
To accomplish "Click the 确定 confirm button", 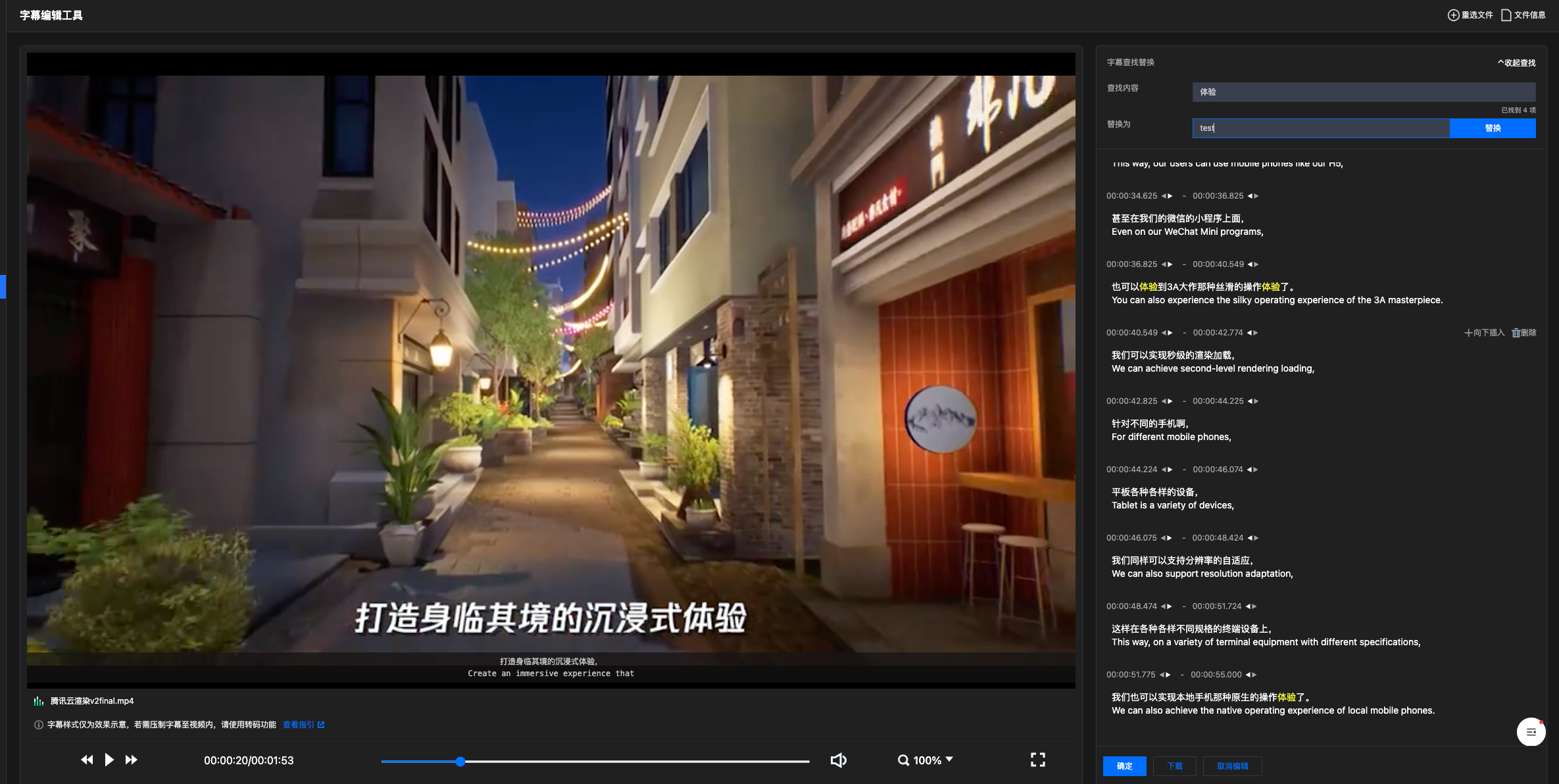I will coord(1124,766).
